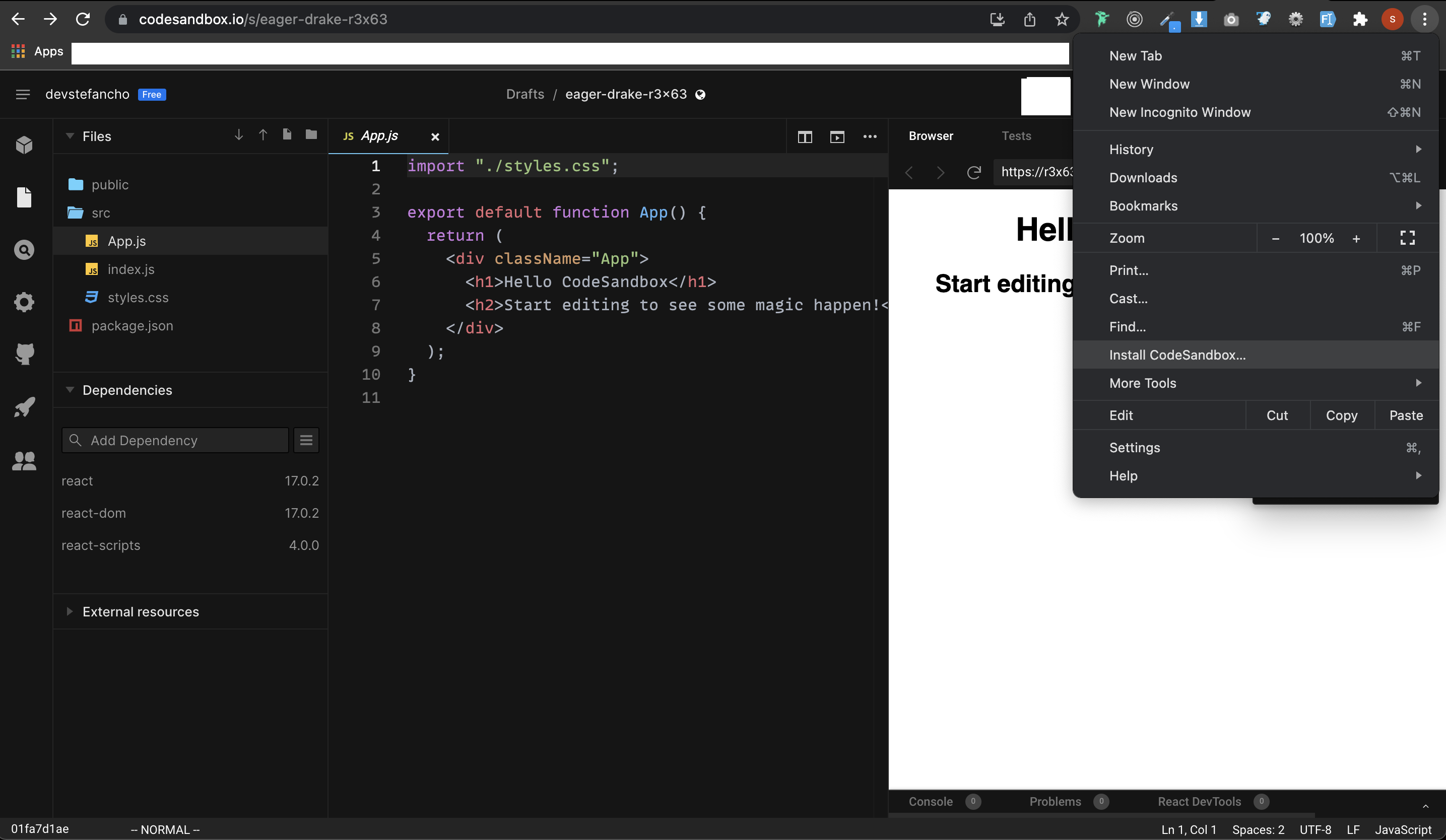Create a new folder in the Files panel

pos(310,135)
